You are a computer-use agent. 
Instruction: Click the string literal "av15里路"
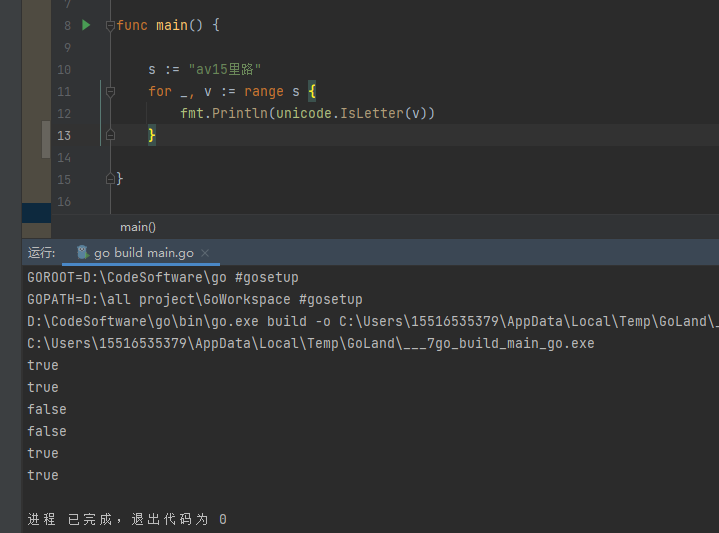click(225, 69)
